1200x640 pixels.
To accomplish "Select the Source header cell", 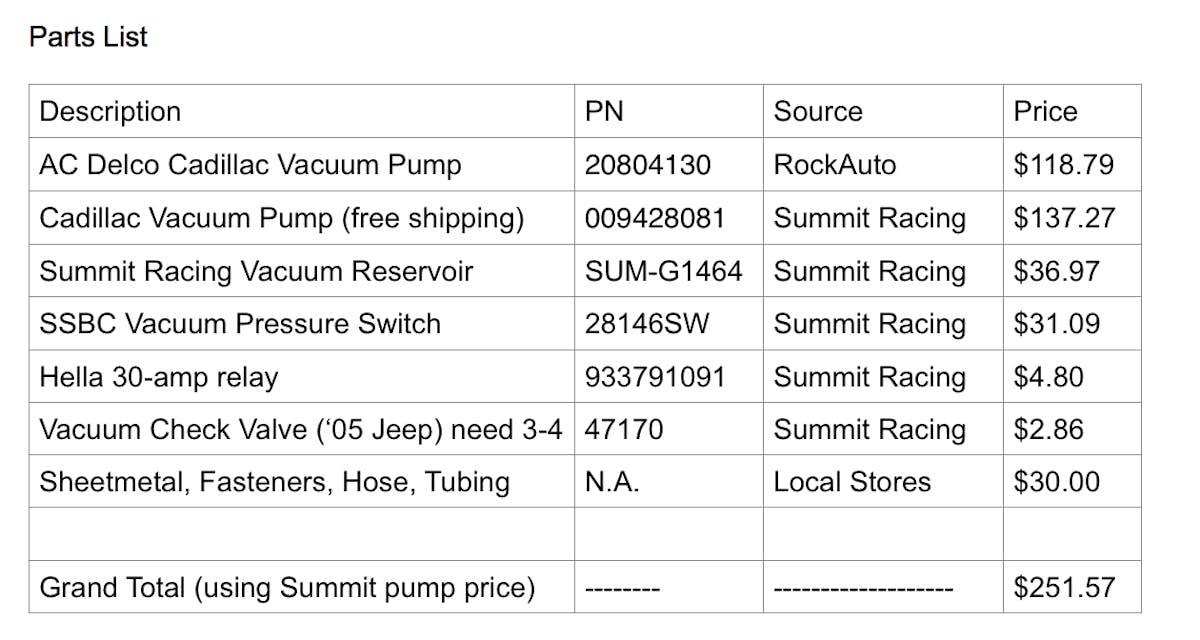I will (x=817, y=111).
